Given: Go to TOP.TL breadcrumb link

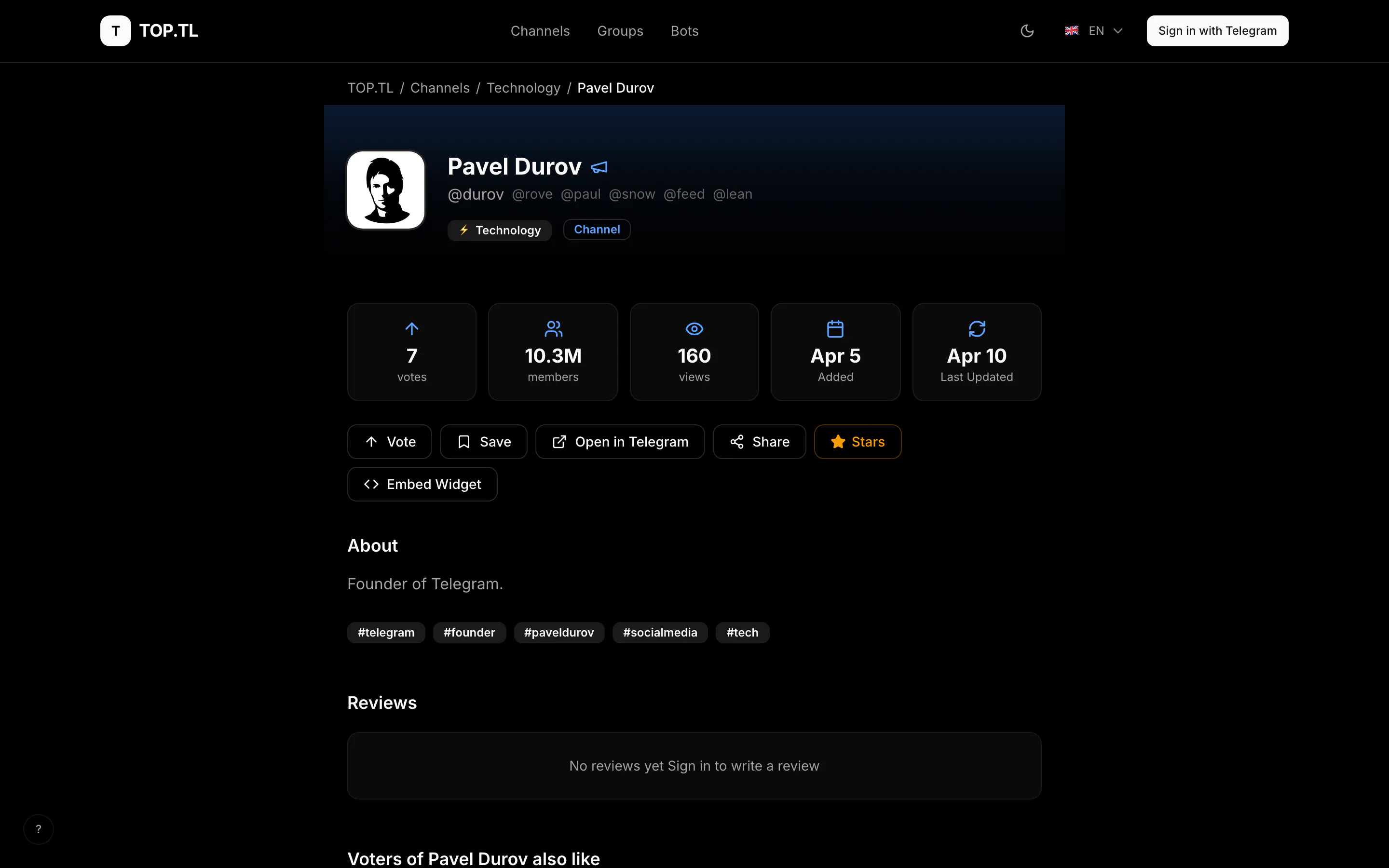Looking at the screenshot, I should click(x=370, y=88).
